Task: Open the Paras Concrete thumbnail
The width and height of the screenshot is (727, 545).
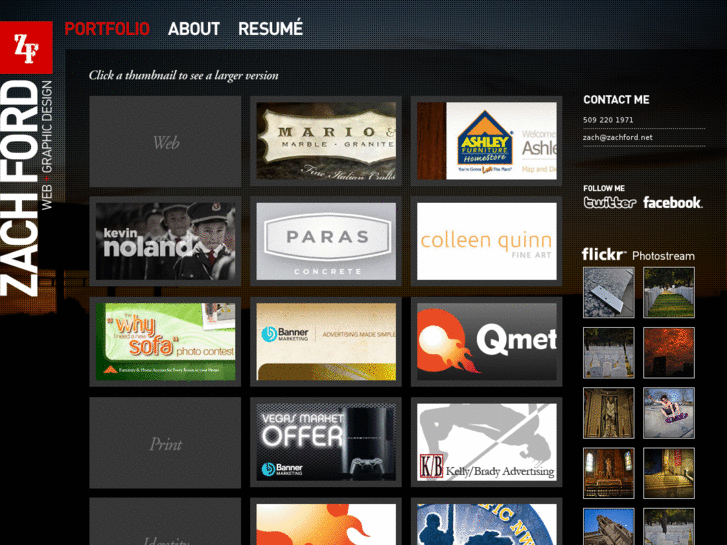Action: [326, 241]
